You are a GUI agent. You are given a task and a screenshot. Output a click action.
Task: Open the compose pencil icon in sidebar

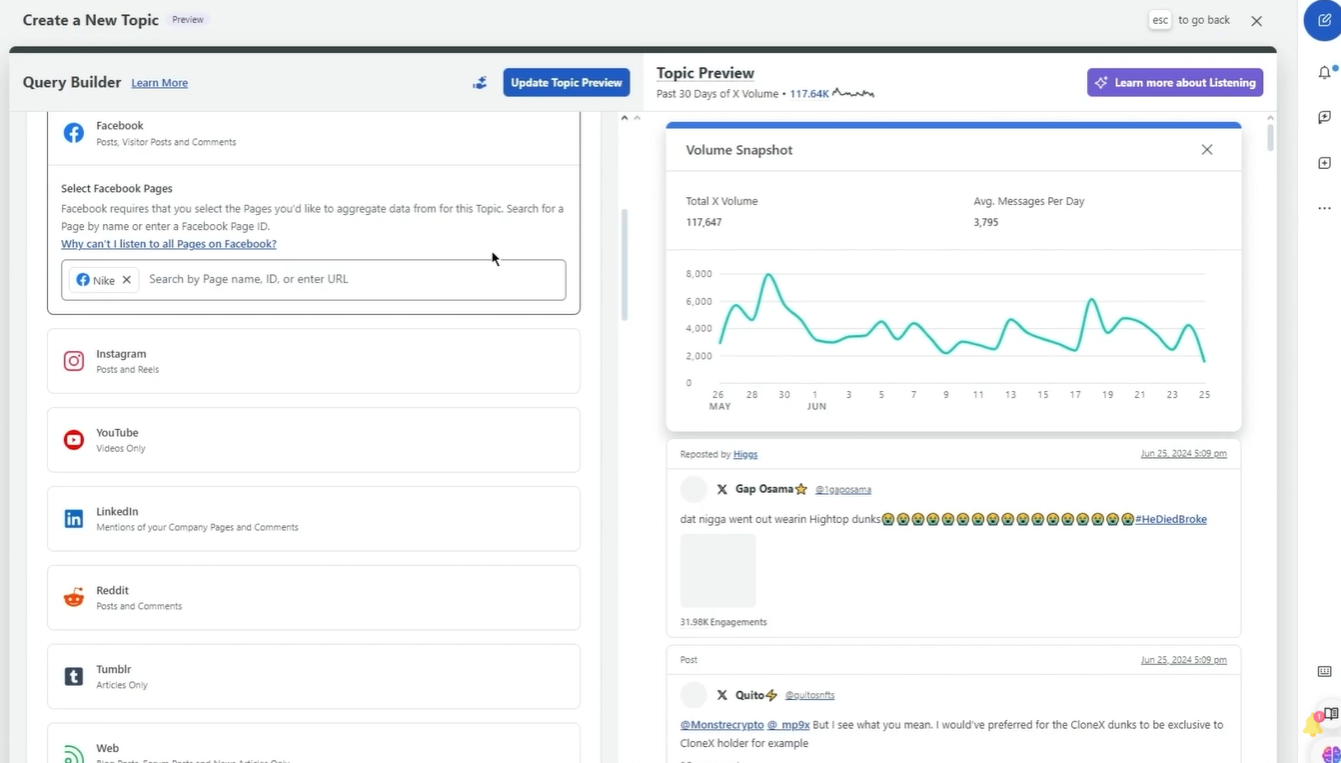coord(1324,20)
